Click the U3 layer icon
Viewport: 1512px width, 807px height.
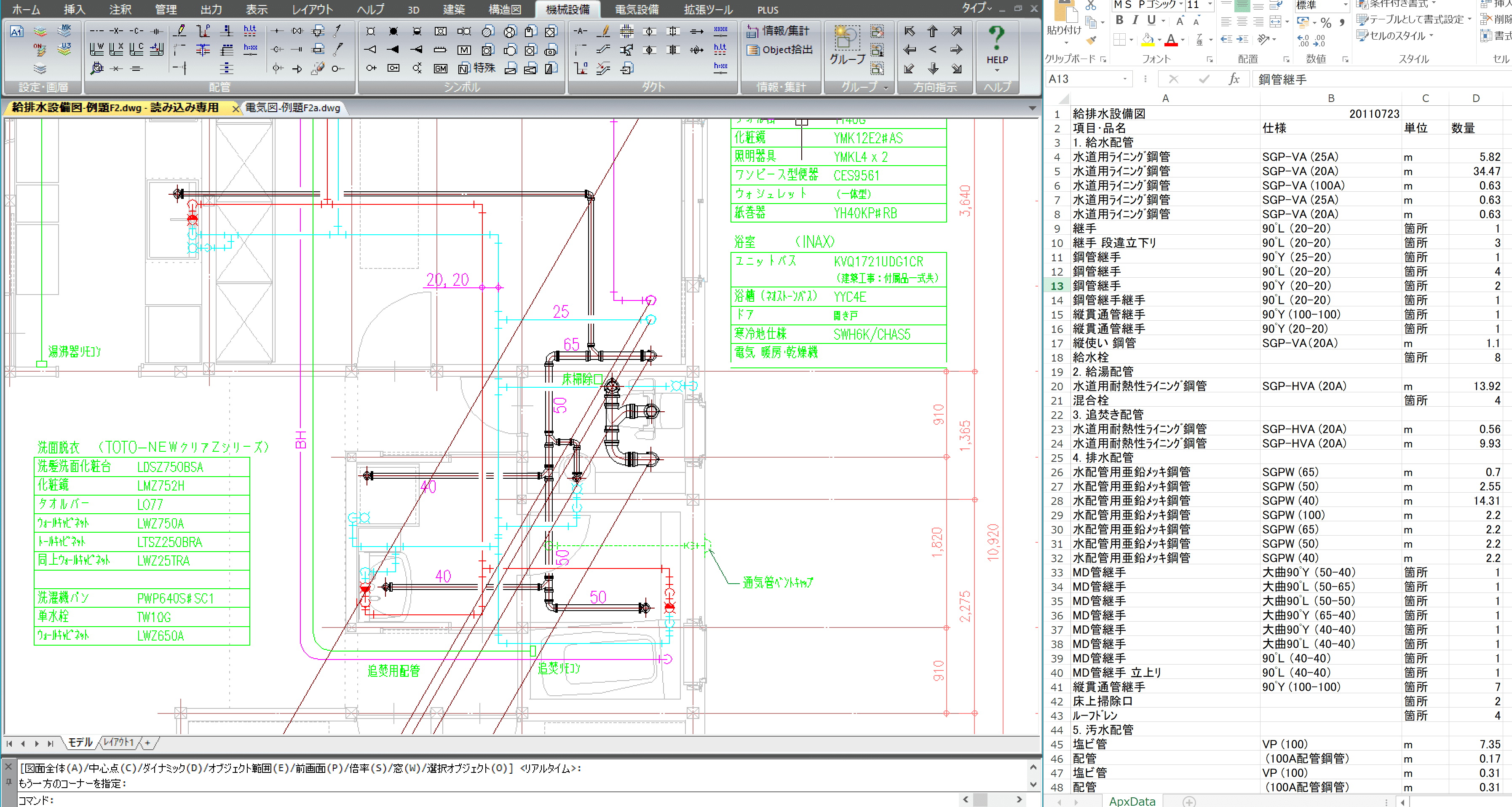coord(64,49)
